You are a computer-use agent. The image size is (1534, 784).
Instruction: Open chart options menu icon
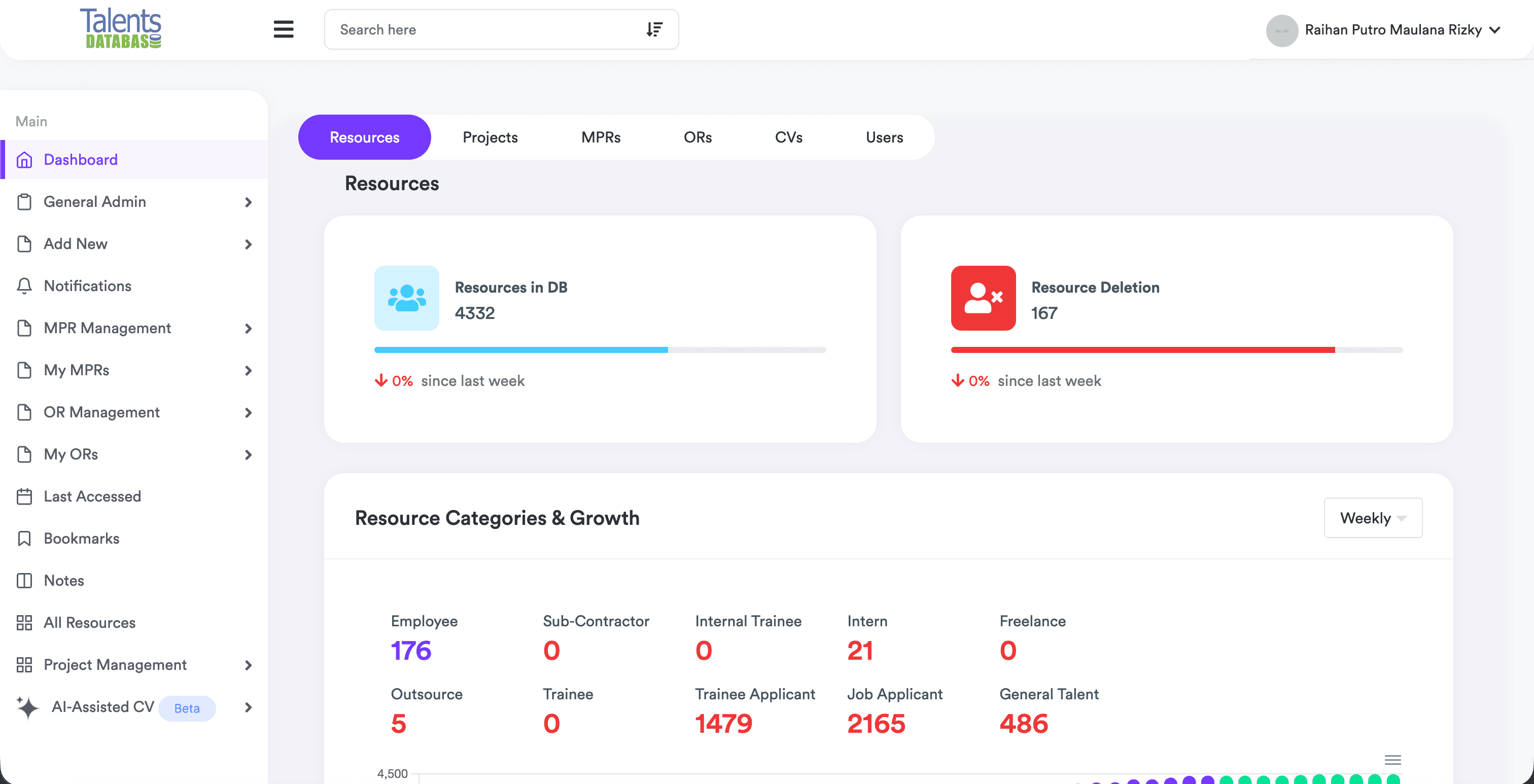1392,760
